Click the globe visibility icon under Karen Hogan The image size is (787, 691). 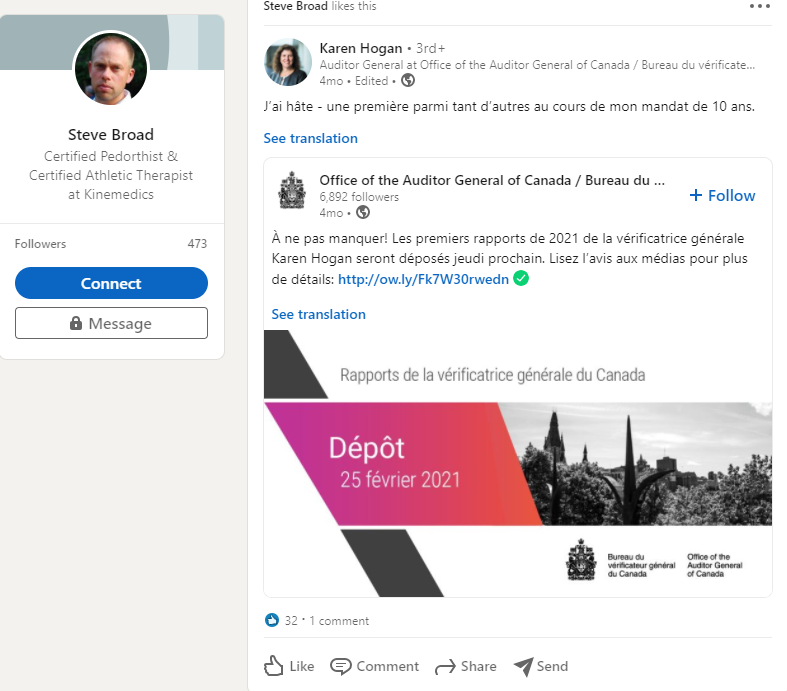pyautogui.click(x=408, y=80)
